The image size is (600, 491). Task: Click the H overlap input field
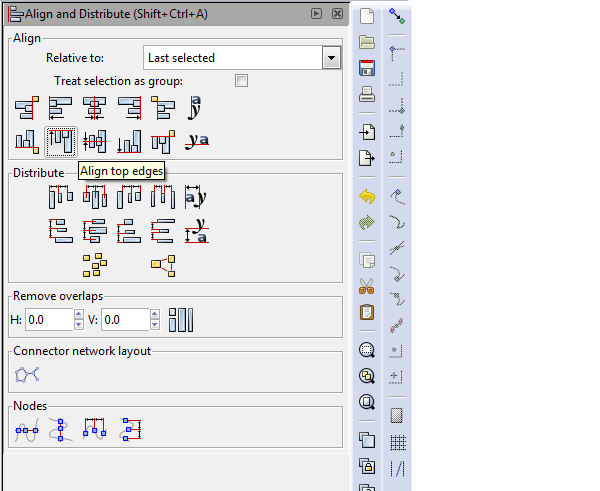[48, 320]
